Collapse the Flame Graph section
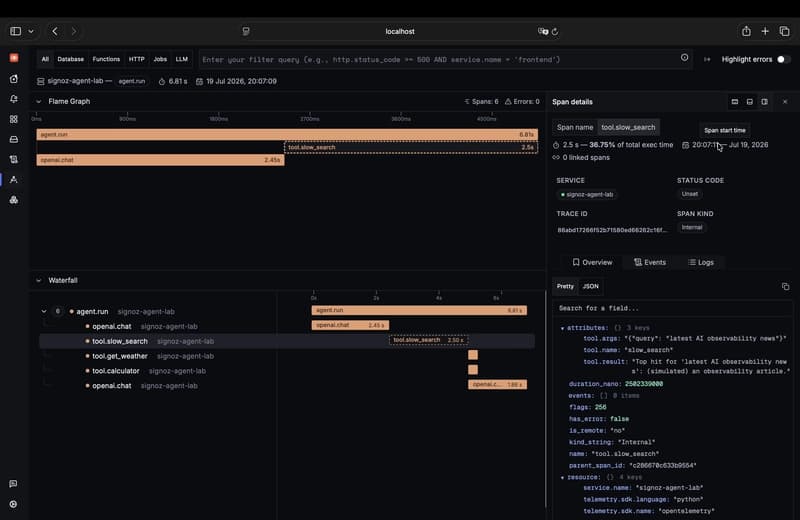 (x=39, y=102)
